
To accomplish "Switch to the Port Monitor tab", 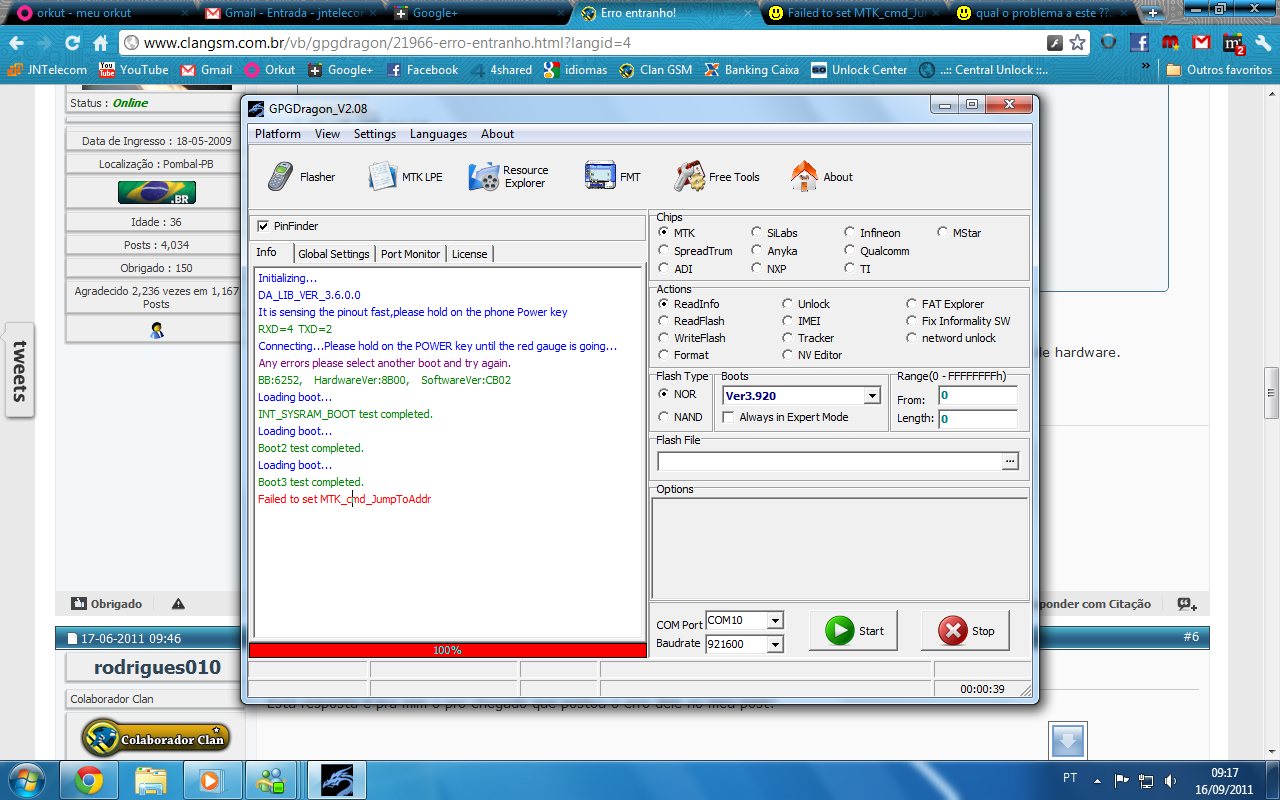I will tap(410, 254).
